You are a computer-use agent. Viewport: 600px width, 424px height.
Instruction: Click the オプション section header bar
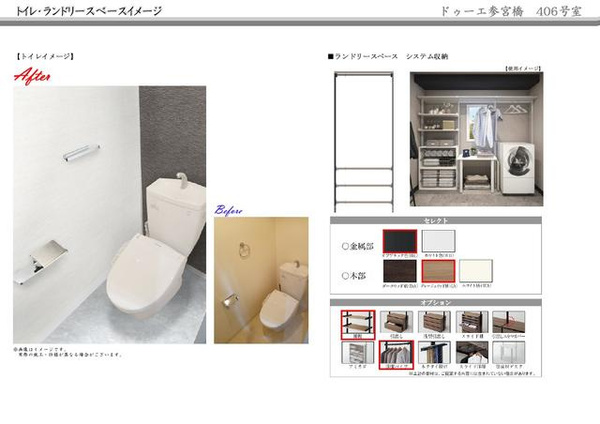(x=436, y=302)
